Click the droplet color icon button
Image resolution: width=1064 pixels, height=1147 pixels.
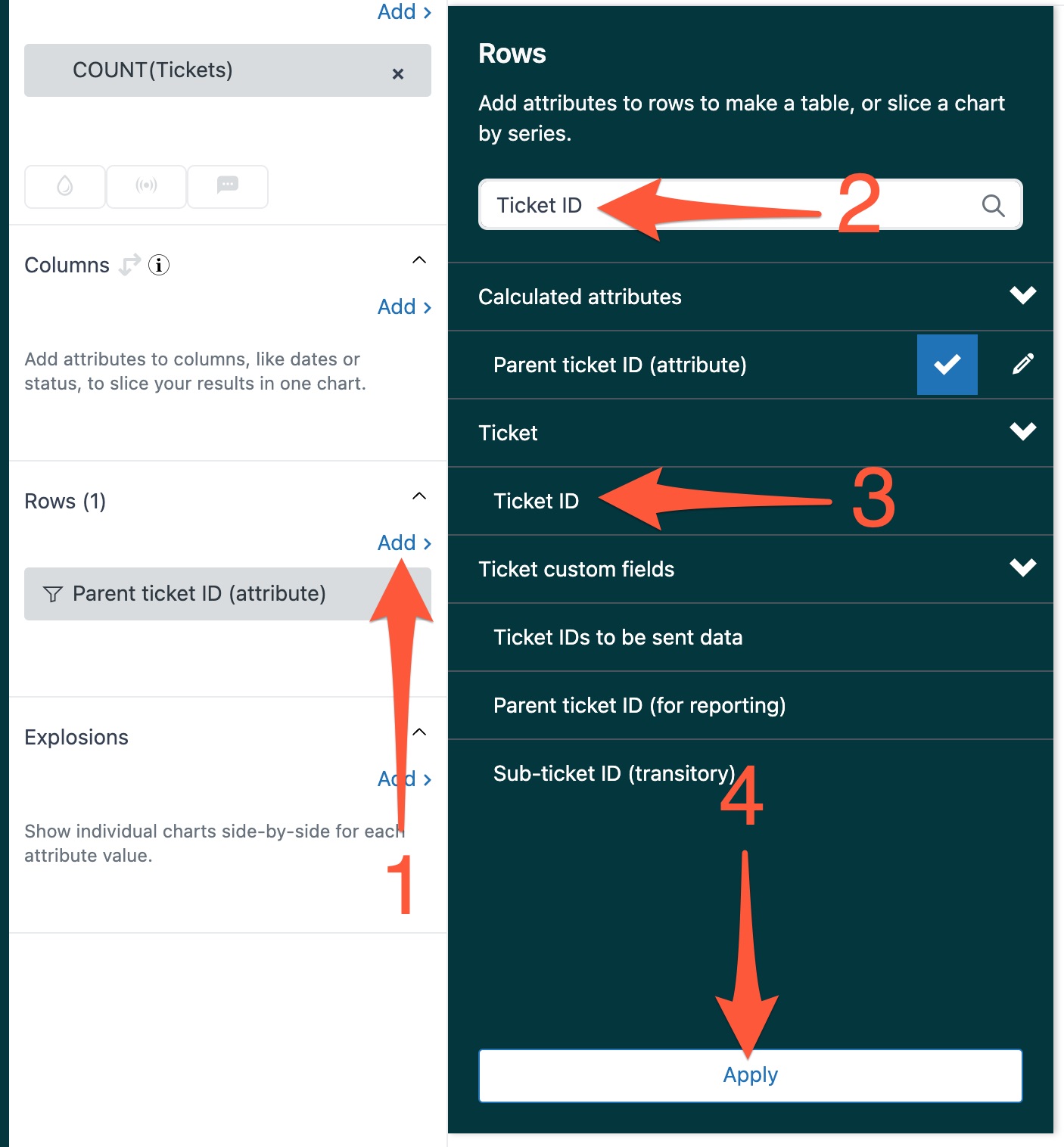(65, 186)
